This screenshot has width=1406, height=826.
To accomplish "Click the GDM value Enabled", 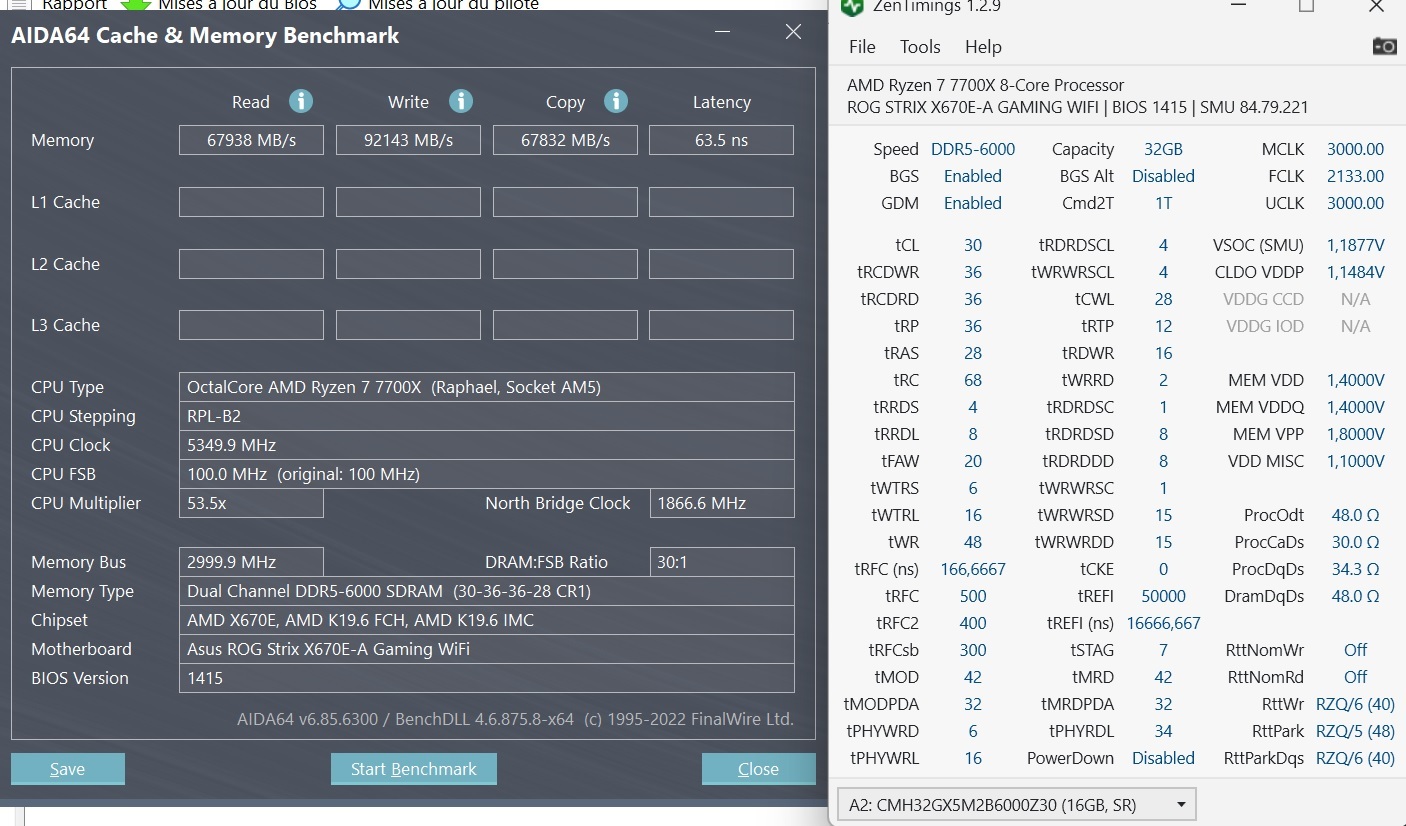I will point(973,203).
